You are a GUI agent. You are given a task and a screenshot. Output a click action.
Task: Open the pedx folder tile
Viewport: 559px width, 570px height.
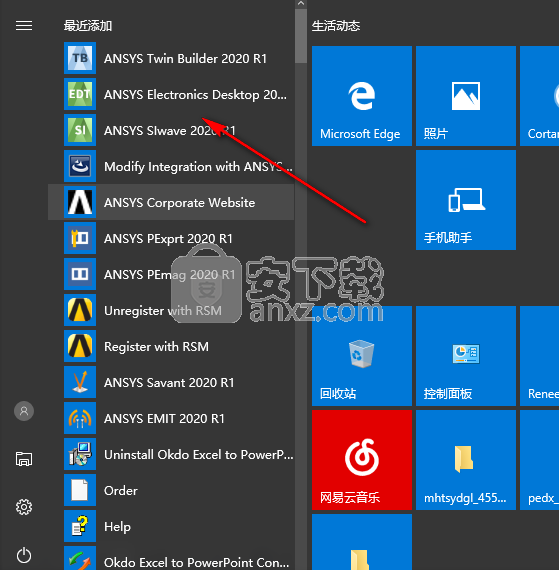pyautogui.click(x=539, y=460)
